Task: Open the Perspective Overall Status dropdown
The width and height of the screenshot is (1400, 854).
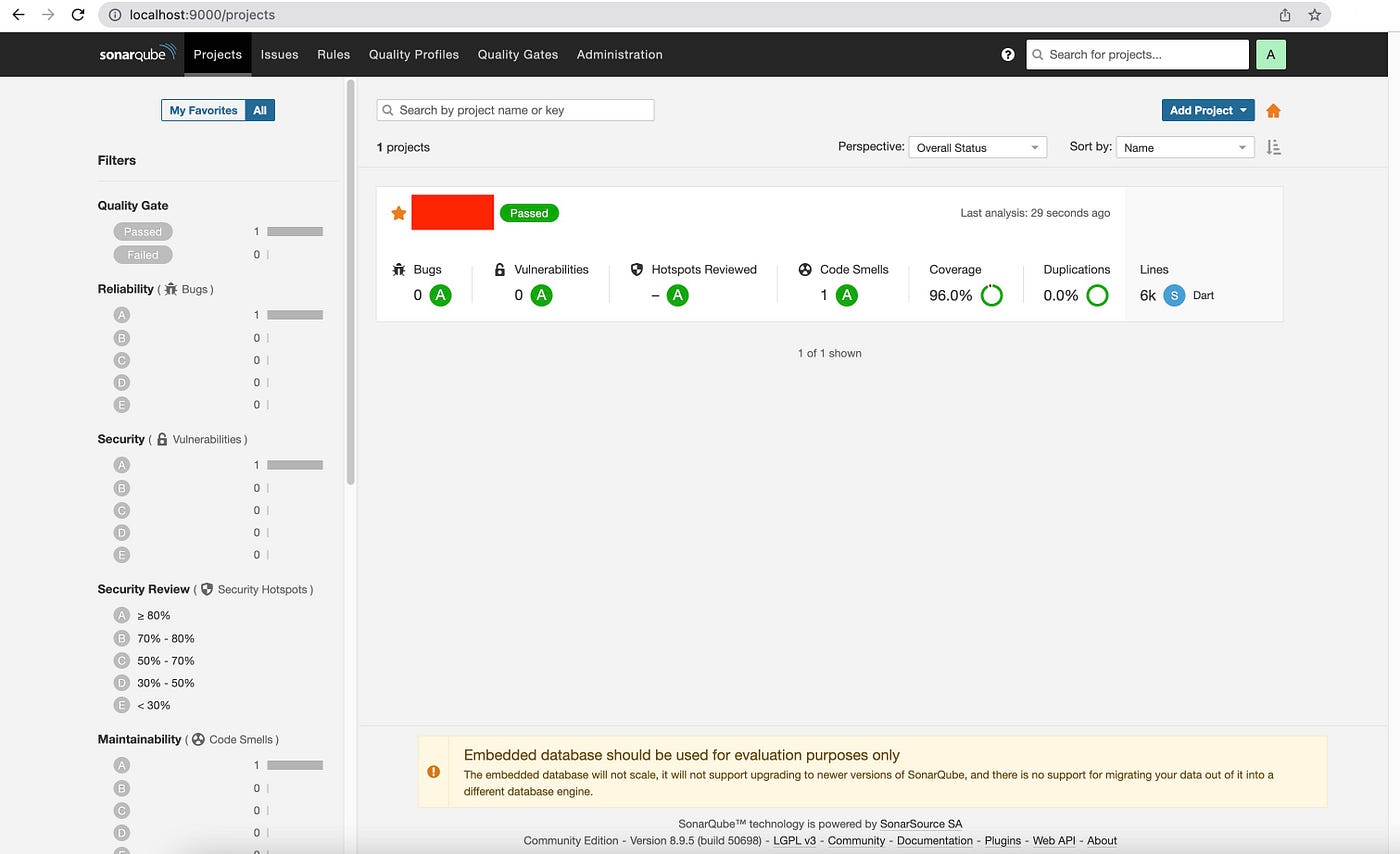Action: pos(977,147)
